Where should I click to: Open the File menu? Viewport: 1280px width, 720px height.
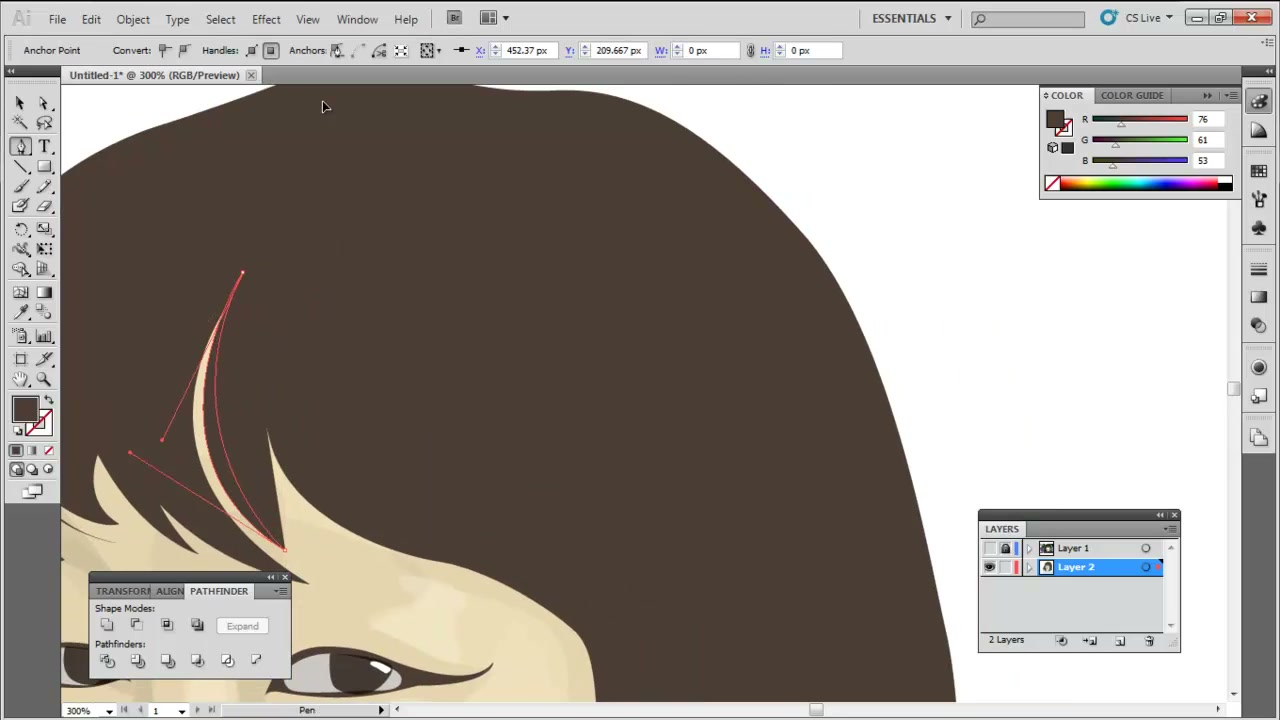[x=57, y=19]
